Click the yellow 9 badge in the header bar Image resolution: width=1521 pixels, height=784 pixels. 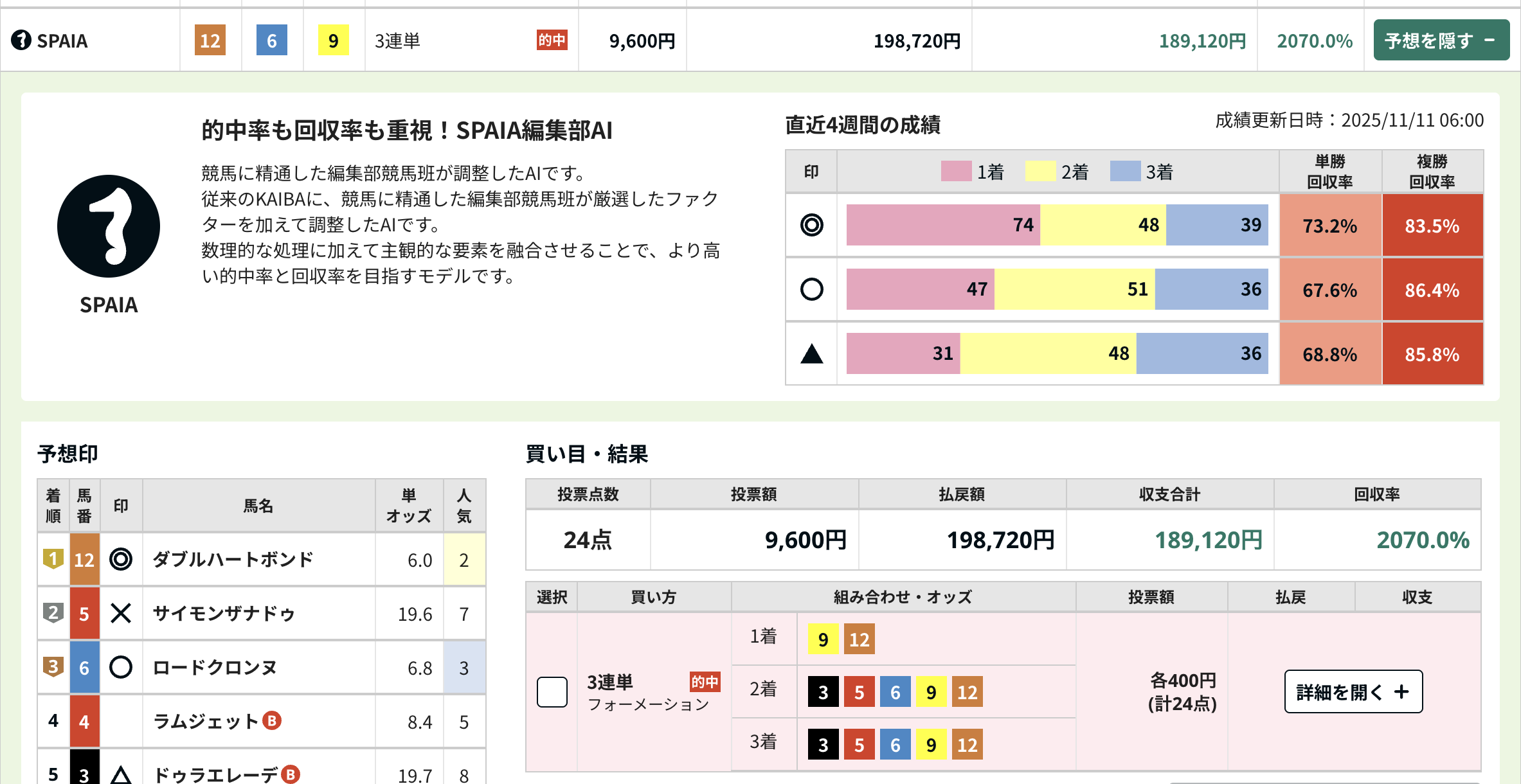333,40
